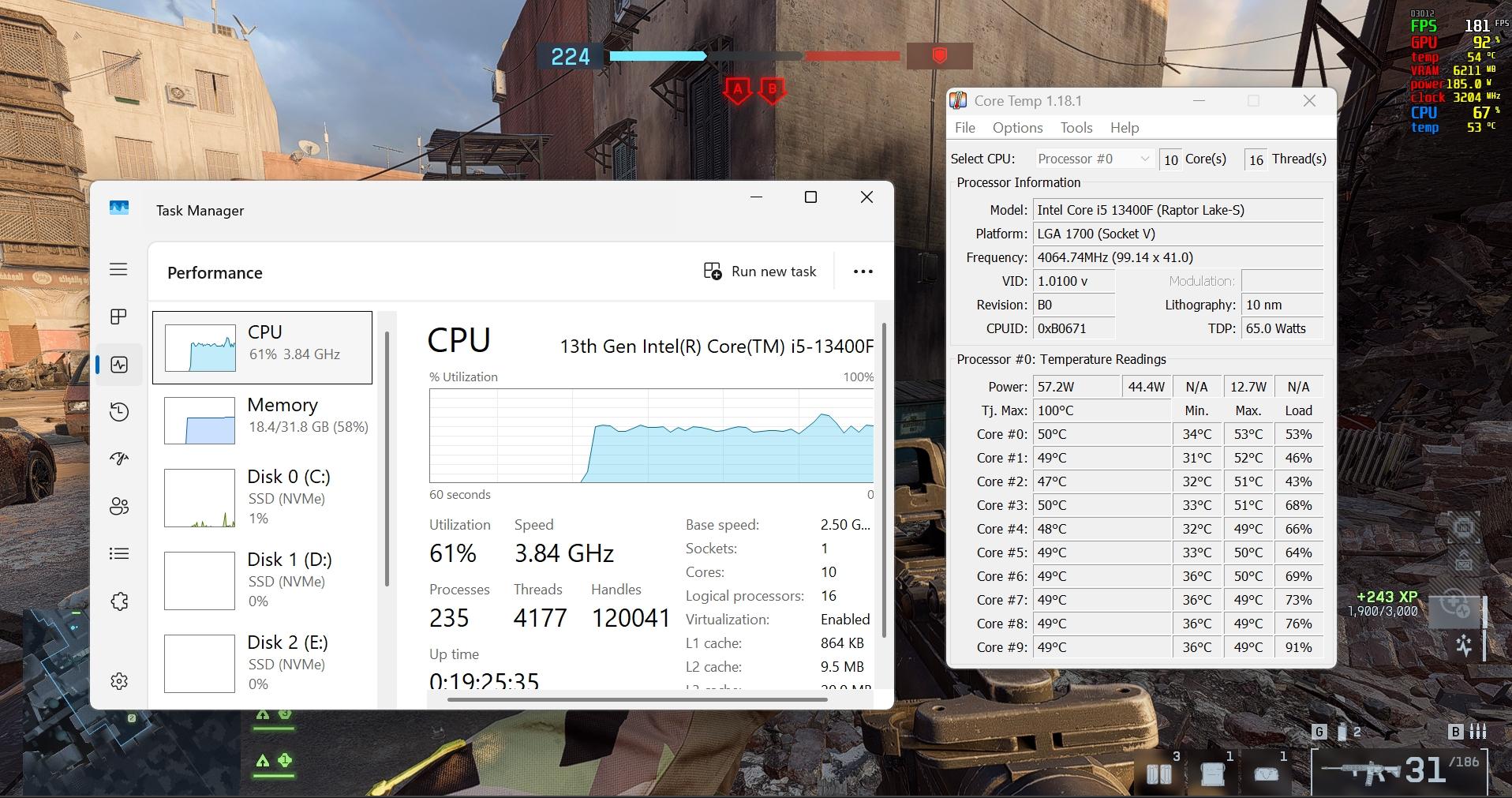This screenshot has width=1512, height=798.
Task: Click the Core(s) count box showing 10
Action: 1171,159
